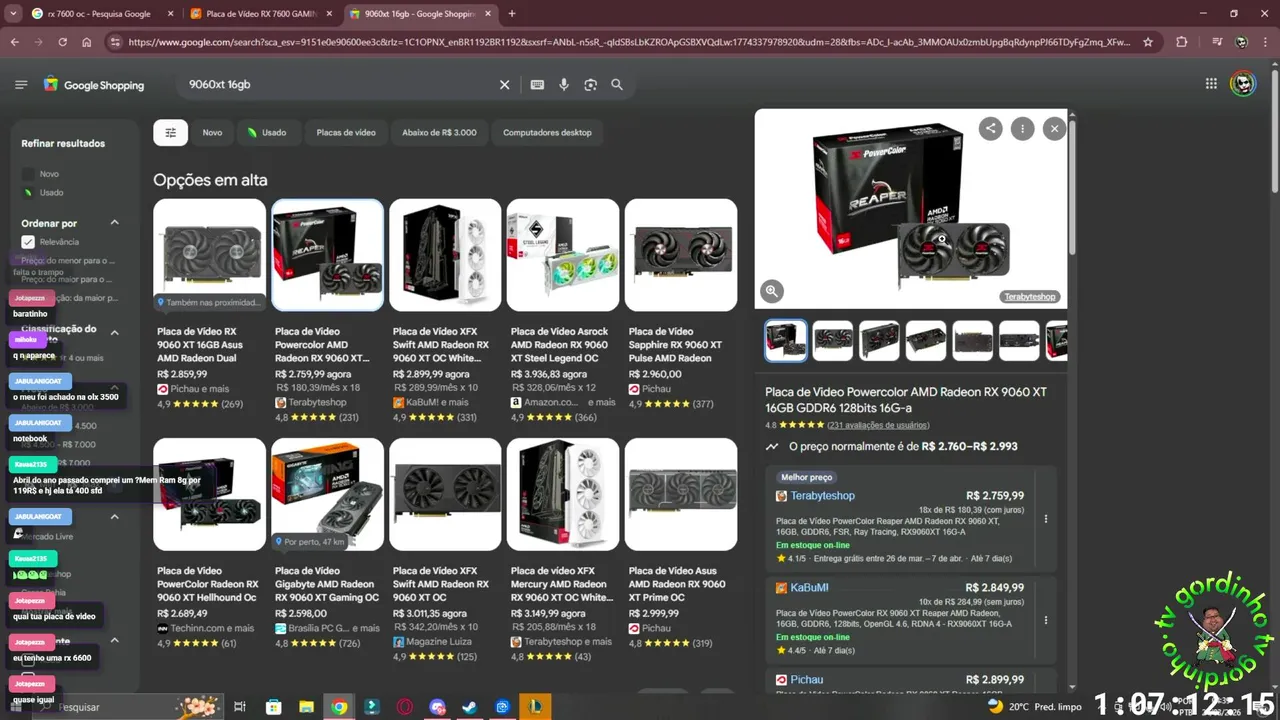The image size is (1280, 720).
Task: Apply the Novo filter chip
Action: click(x=212, y=132)
